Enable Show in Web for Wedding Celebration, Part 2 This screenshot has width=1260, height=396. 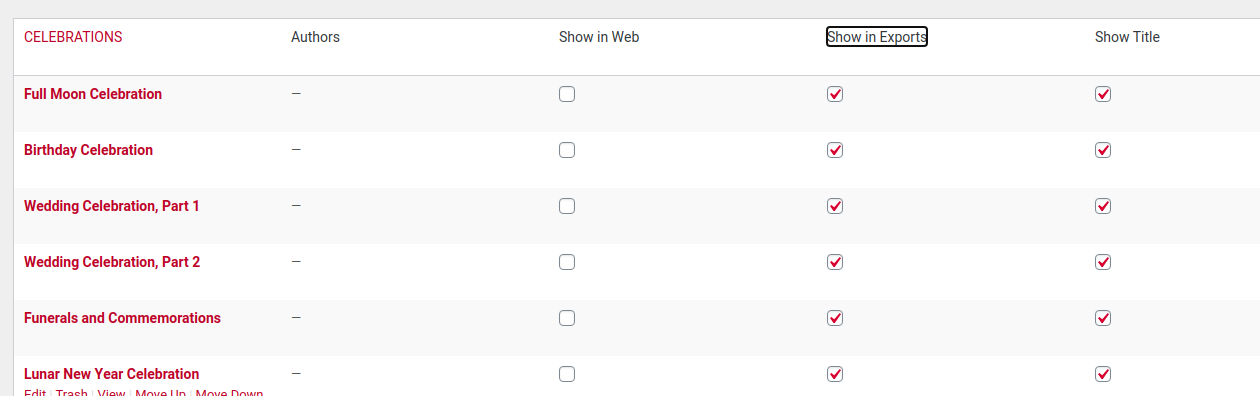567,262
